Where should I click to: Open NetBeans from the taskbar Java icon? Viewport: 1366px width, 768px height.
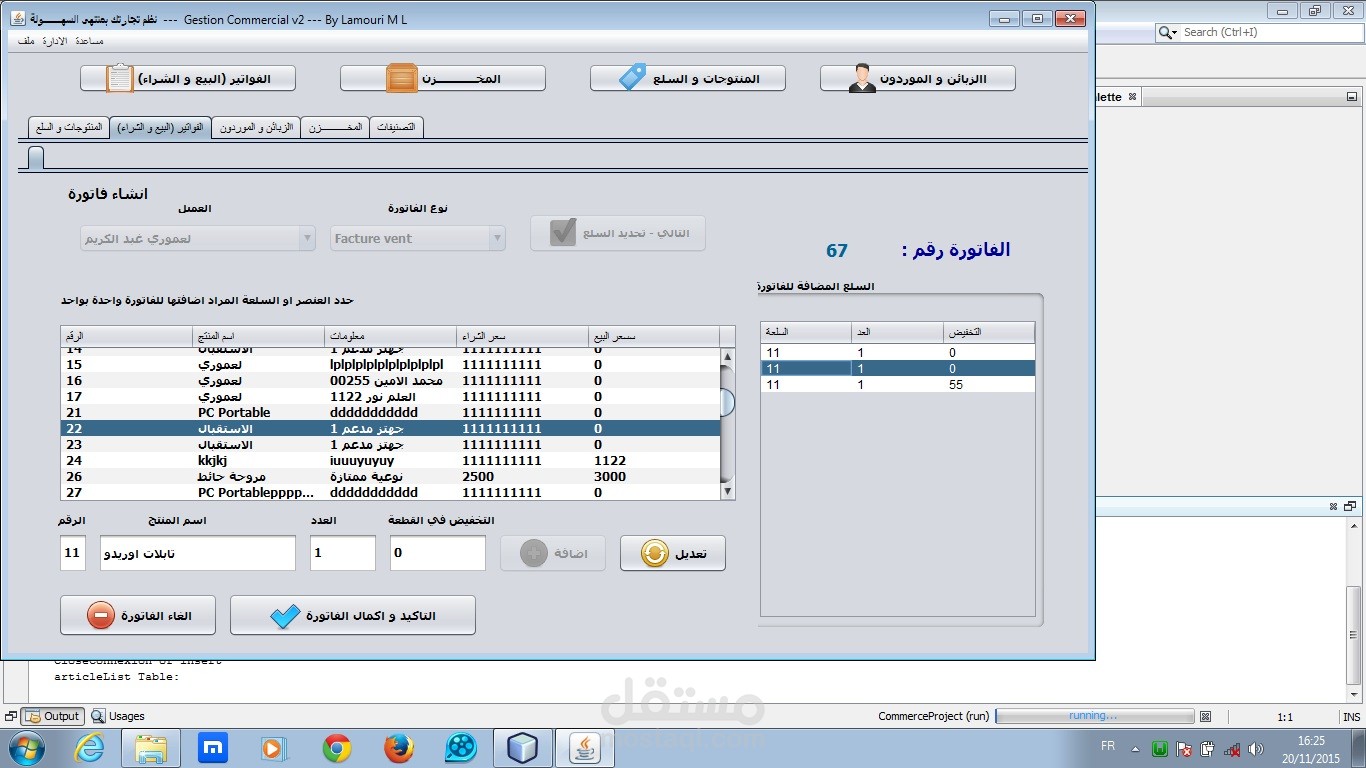click(x=586, y=747)
